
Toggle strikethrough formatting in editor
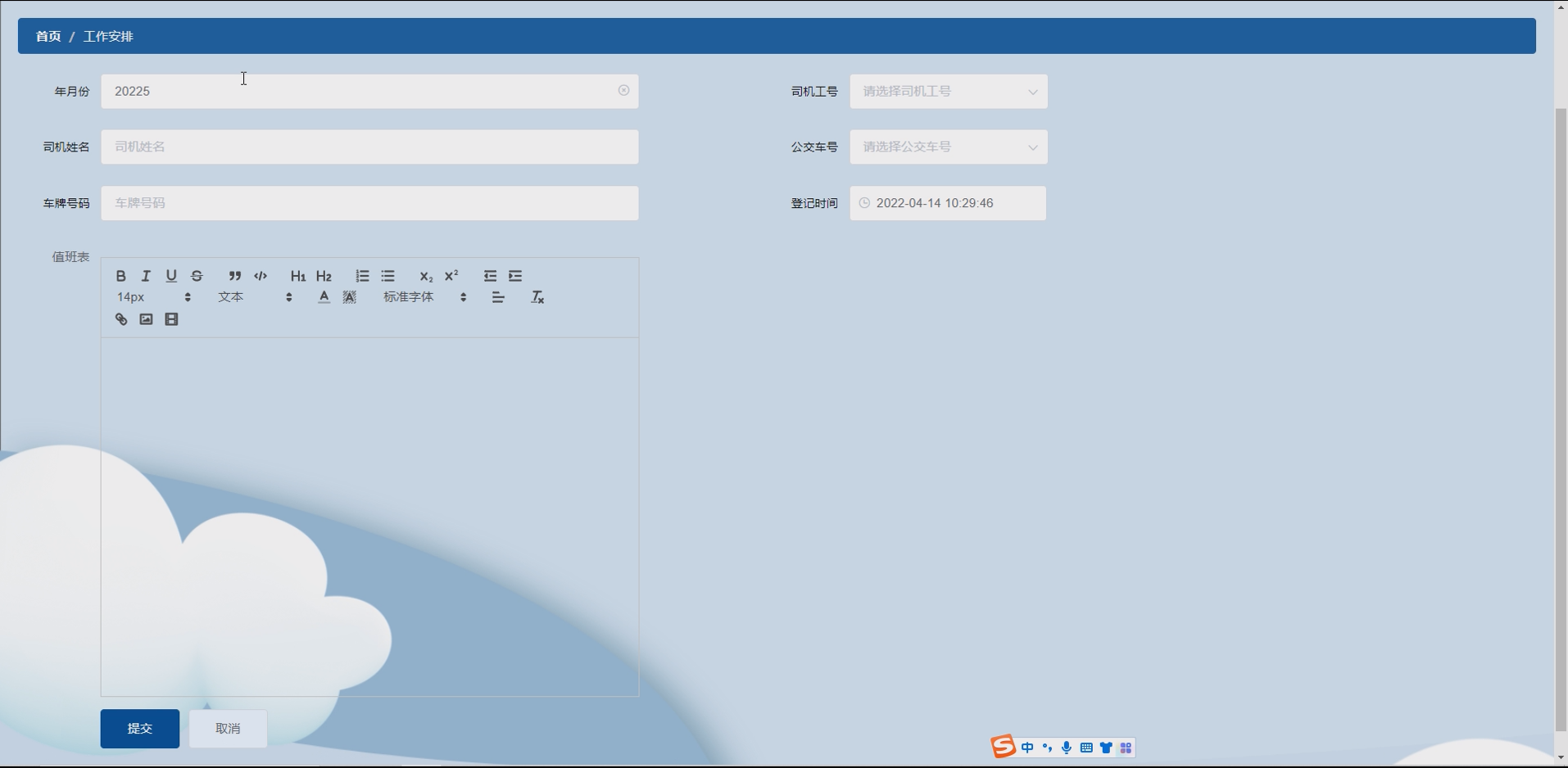197,276
